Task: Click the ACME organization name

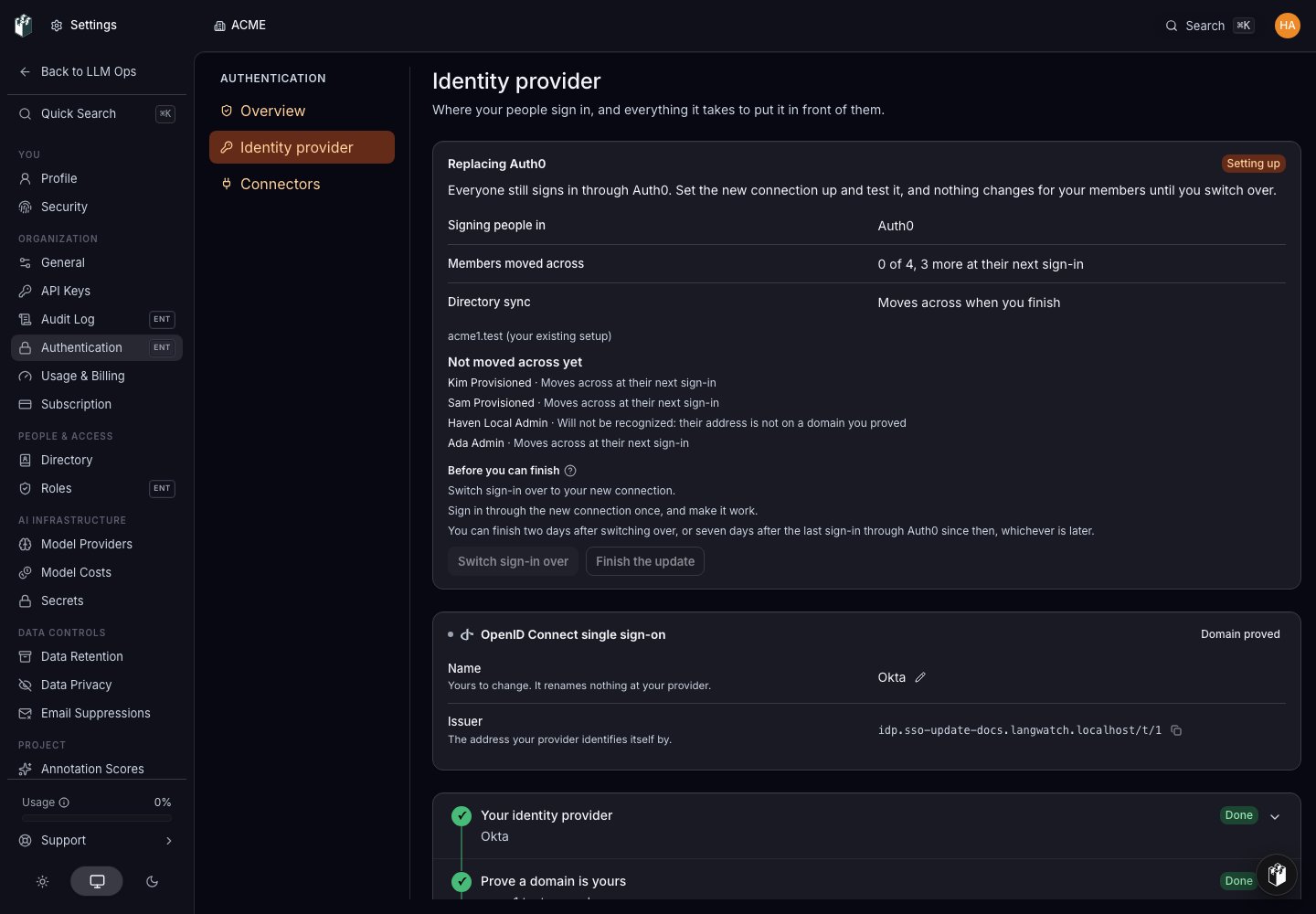Action: click(249, 26)
